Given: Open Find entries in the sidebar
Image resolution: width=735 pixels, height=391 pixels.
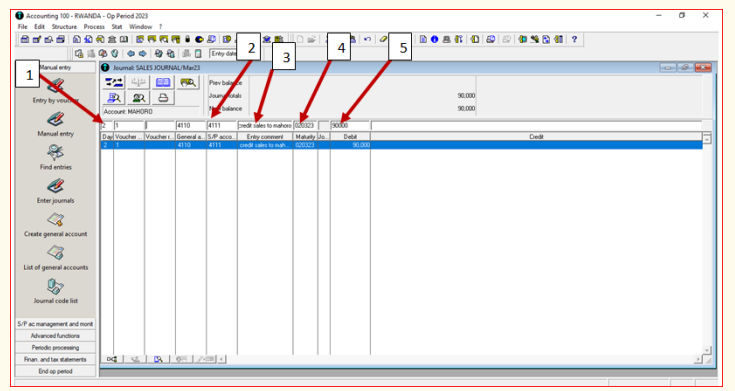Looking at the screenshot, I should pyautogui.click(x=55, y=158).
